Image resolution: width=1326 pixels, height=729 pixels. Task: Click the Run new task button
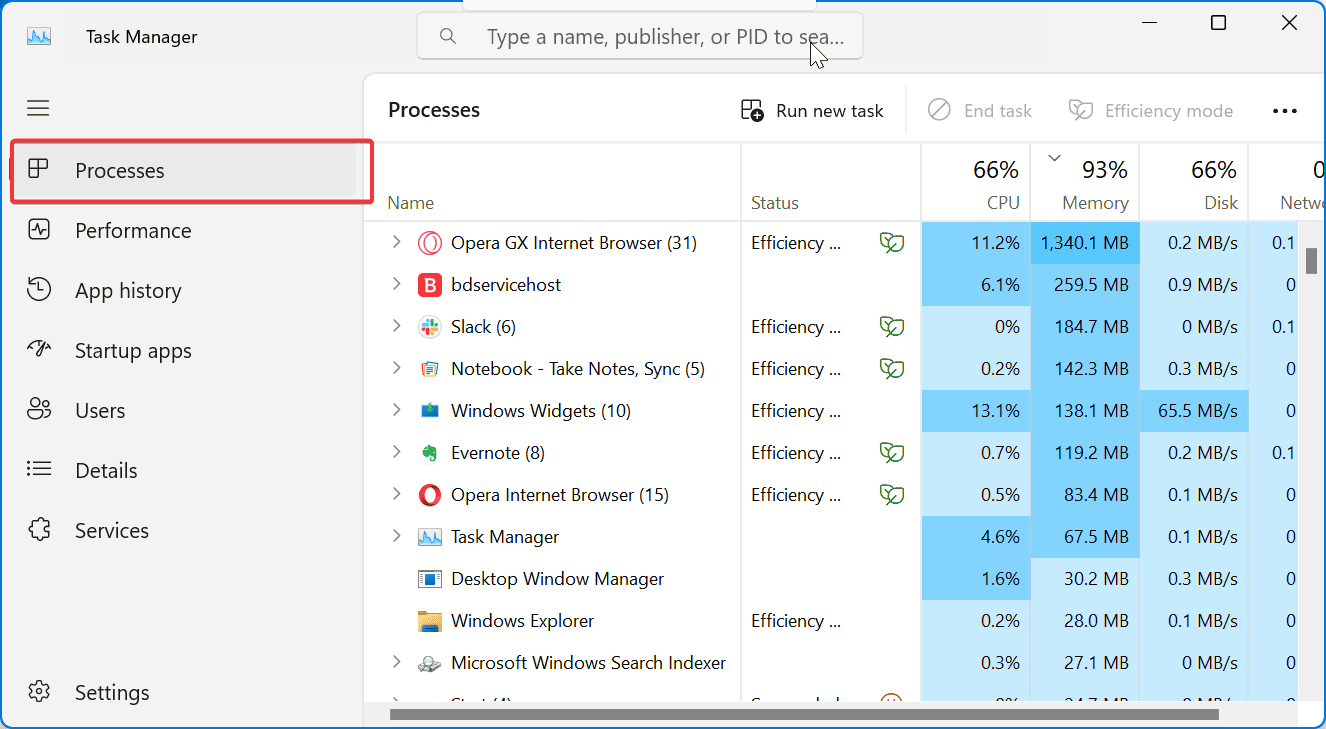click(812, 110)
